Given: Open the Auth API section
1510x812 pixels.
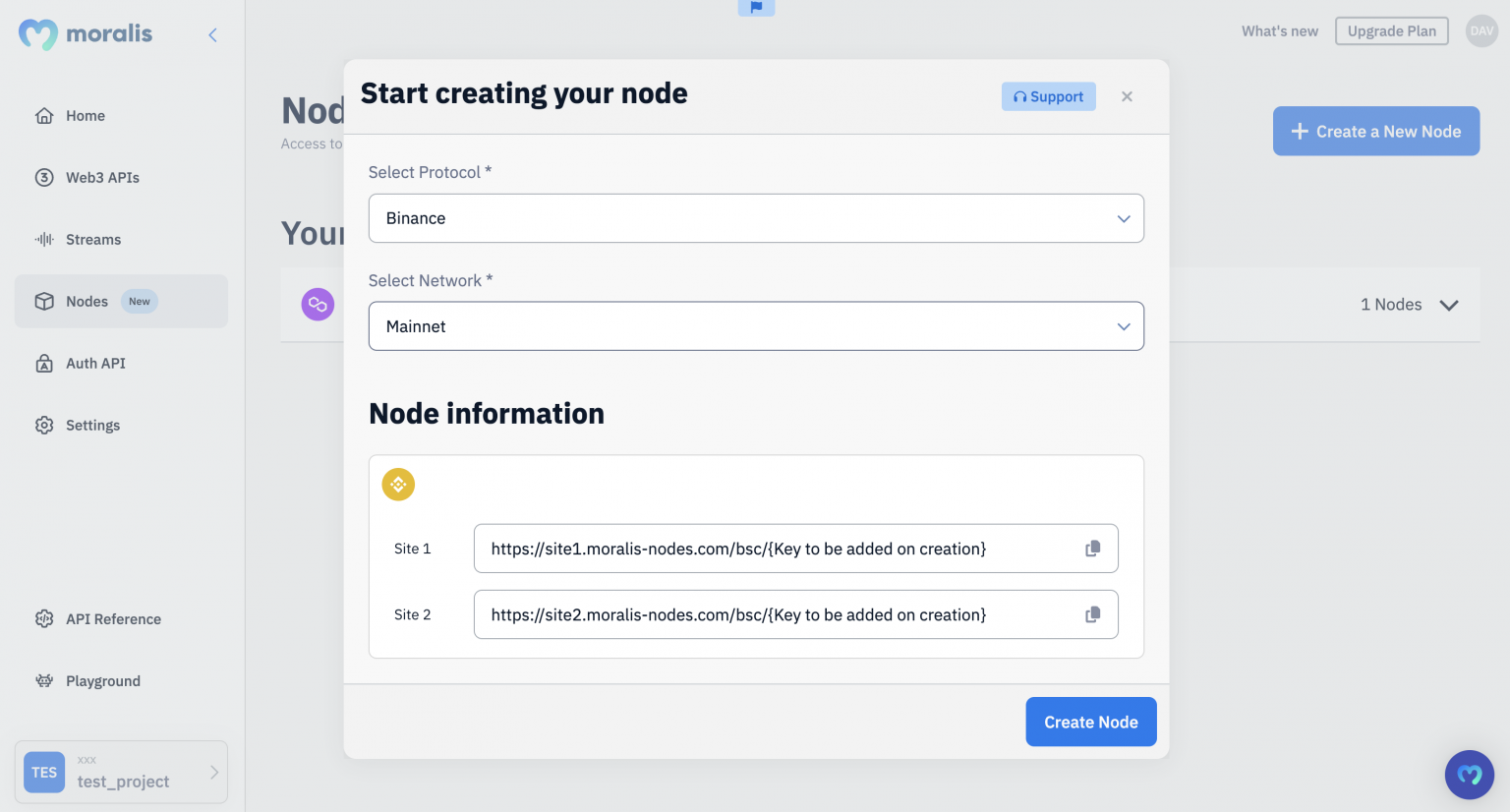Looking at the screenshot, I should [94, 363].
